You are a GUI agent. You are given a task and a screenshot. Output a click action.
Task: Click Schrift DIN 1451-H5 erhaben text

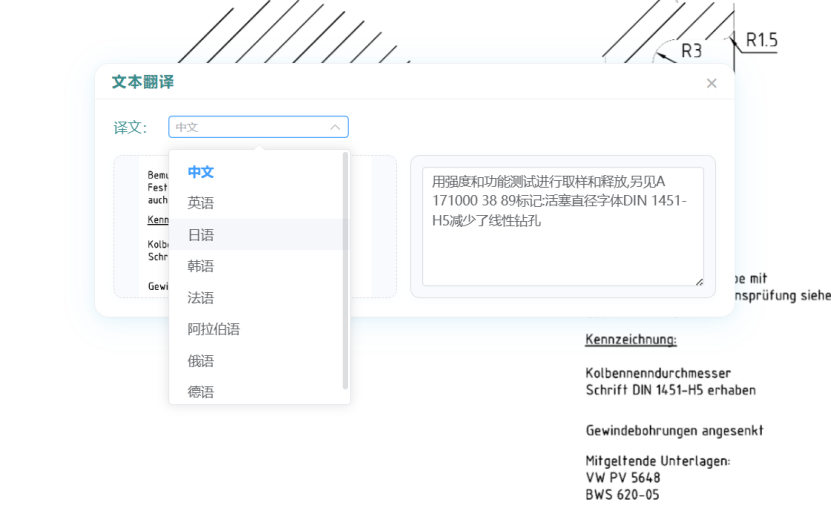point(670,390)
